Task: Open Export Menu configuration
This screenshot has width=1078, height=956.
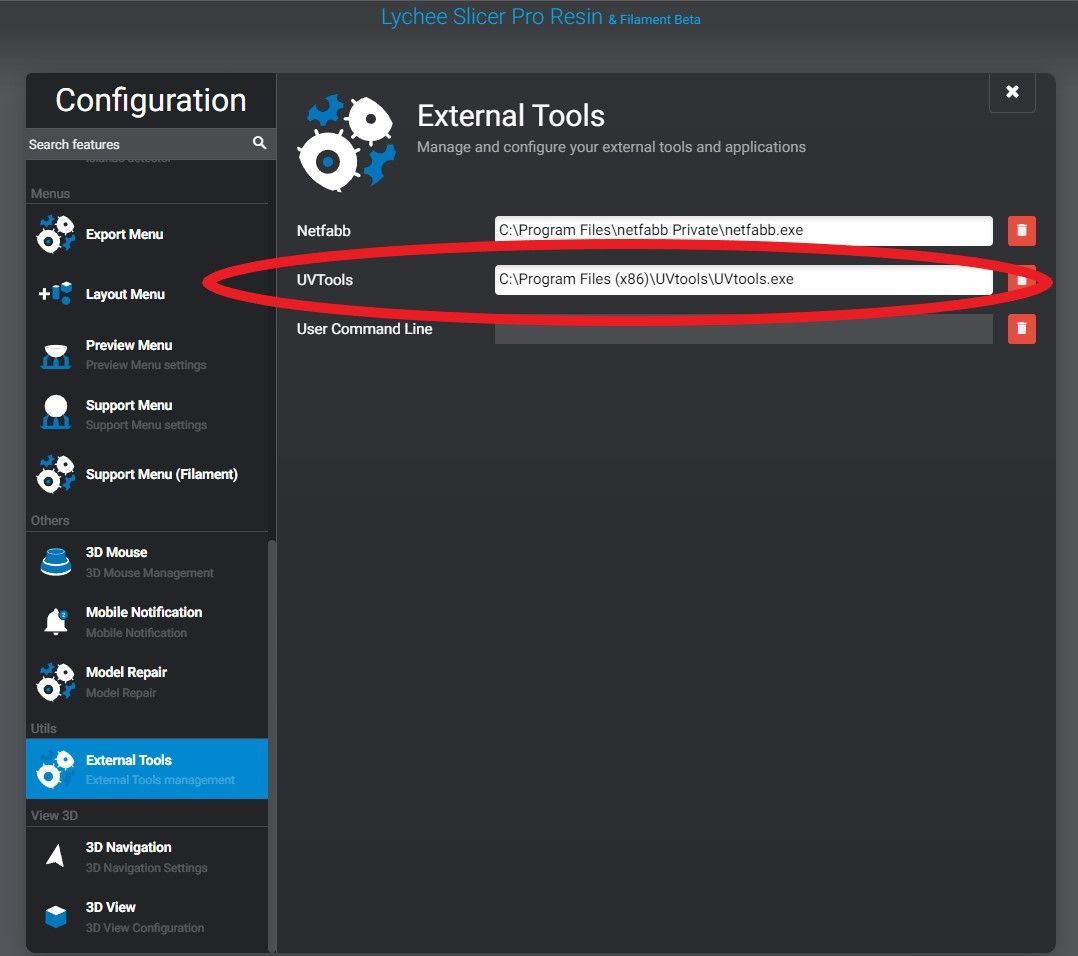Action: coord(147,234)
